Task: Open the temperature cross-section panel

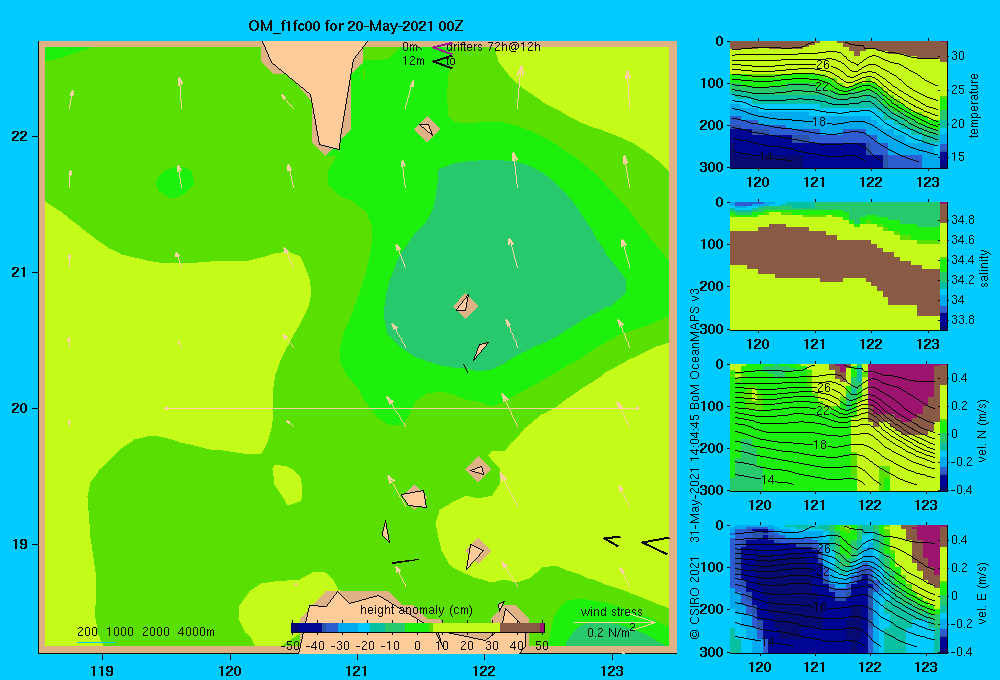Action: point(834,105)
